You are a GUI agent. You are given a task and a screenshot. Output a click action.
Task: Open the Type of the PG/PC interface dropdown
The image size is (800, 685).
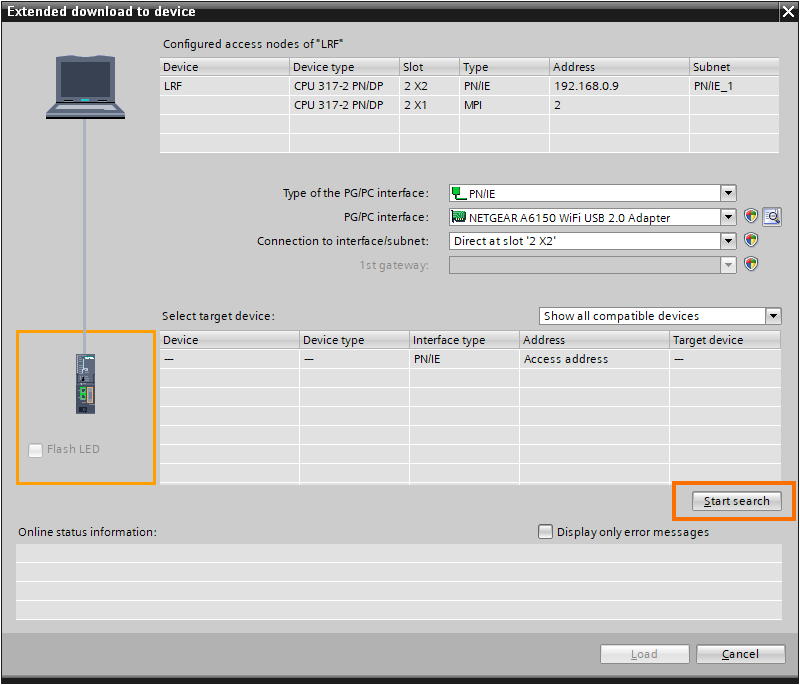coord(729,193)
